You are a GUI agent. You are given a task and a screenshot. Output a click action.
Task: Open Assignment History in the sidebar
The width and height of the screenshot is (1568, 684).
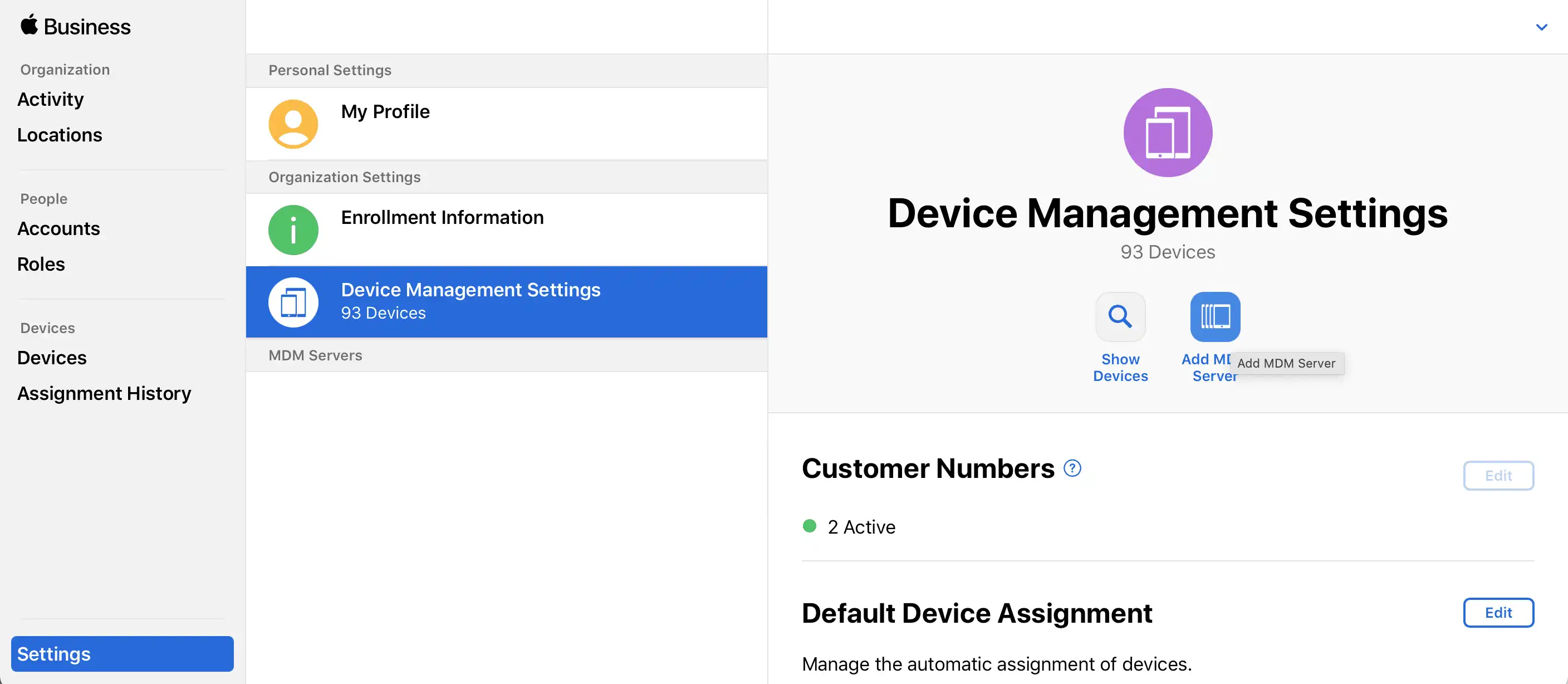point(104,393)
